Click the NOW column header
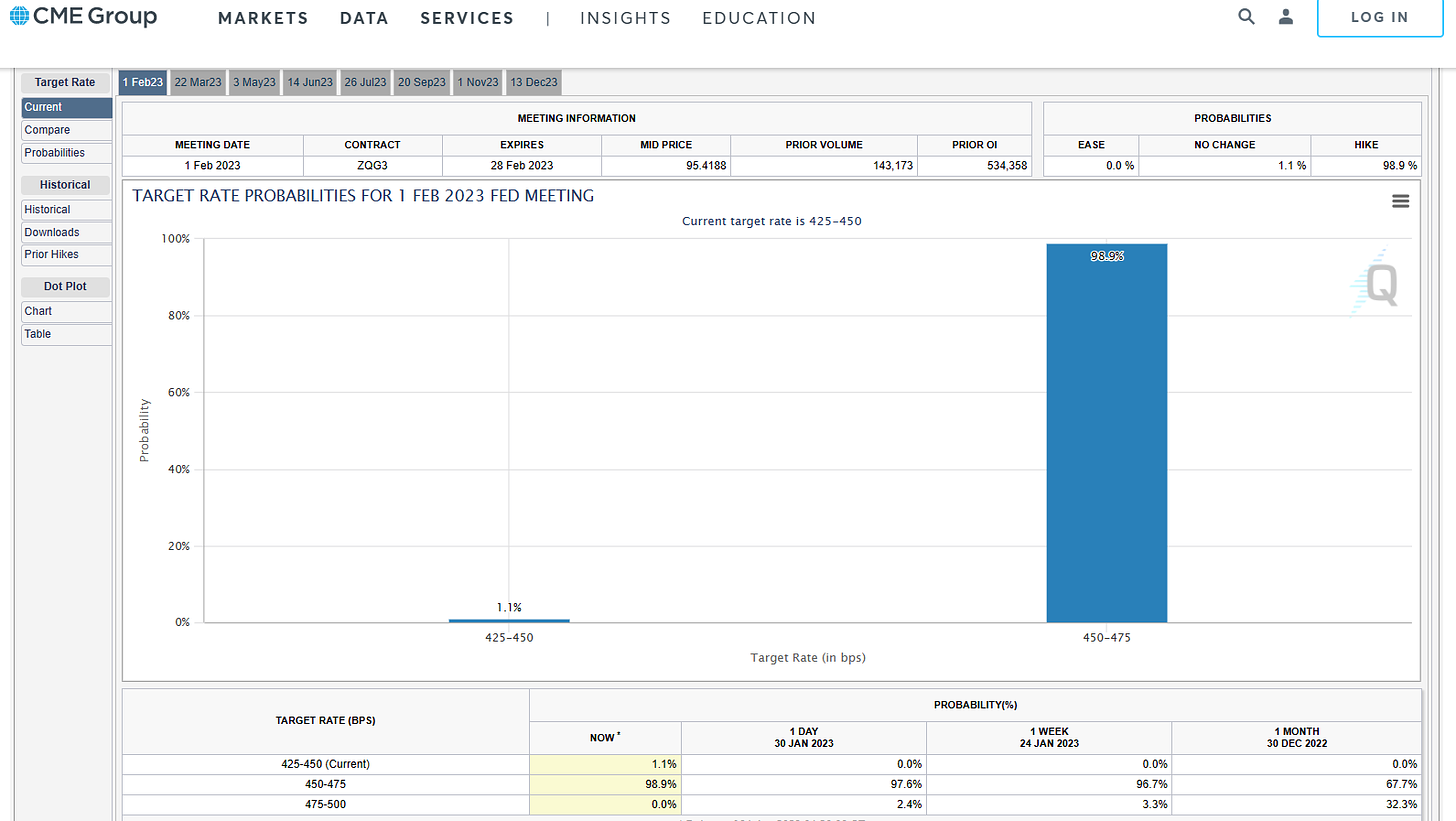This screenshot has width=1456, height=821. click(x=605, y=737)
